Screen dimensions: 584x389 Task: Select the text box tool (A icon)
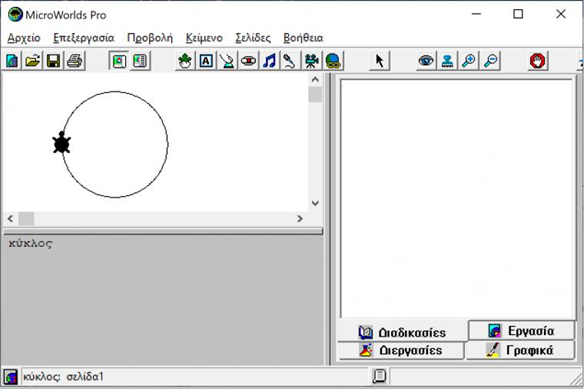coord(206,61)
